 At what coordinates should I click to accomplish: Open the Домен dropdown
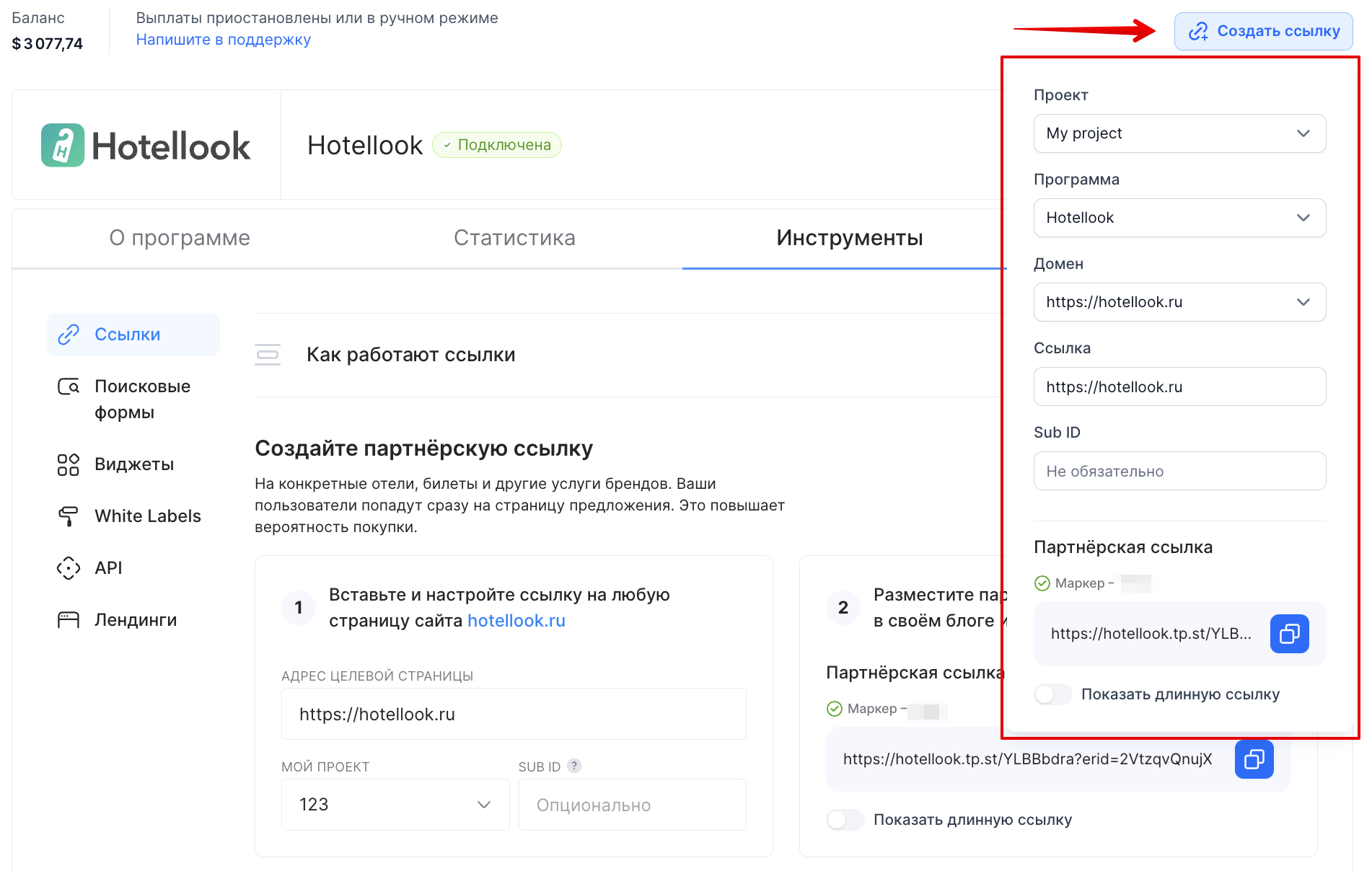(1179, 302)
